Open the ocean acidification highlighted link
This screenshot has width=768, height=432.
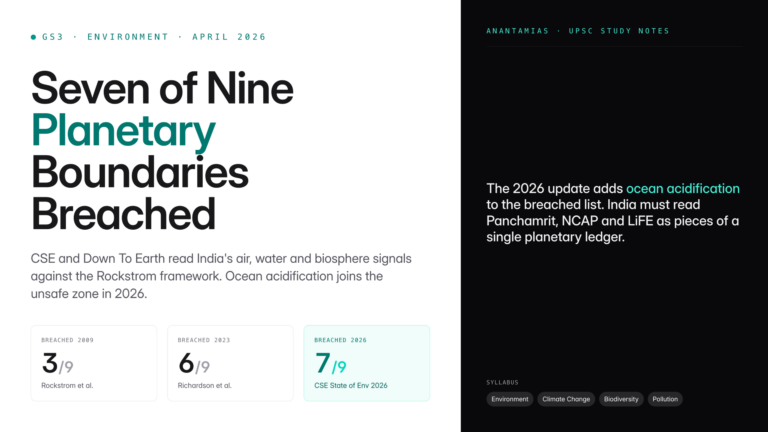pos(683,188)
